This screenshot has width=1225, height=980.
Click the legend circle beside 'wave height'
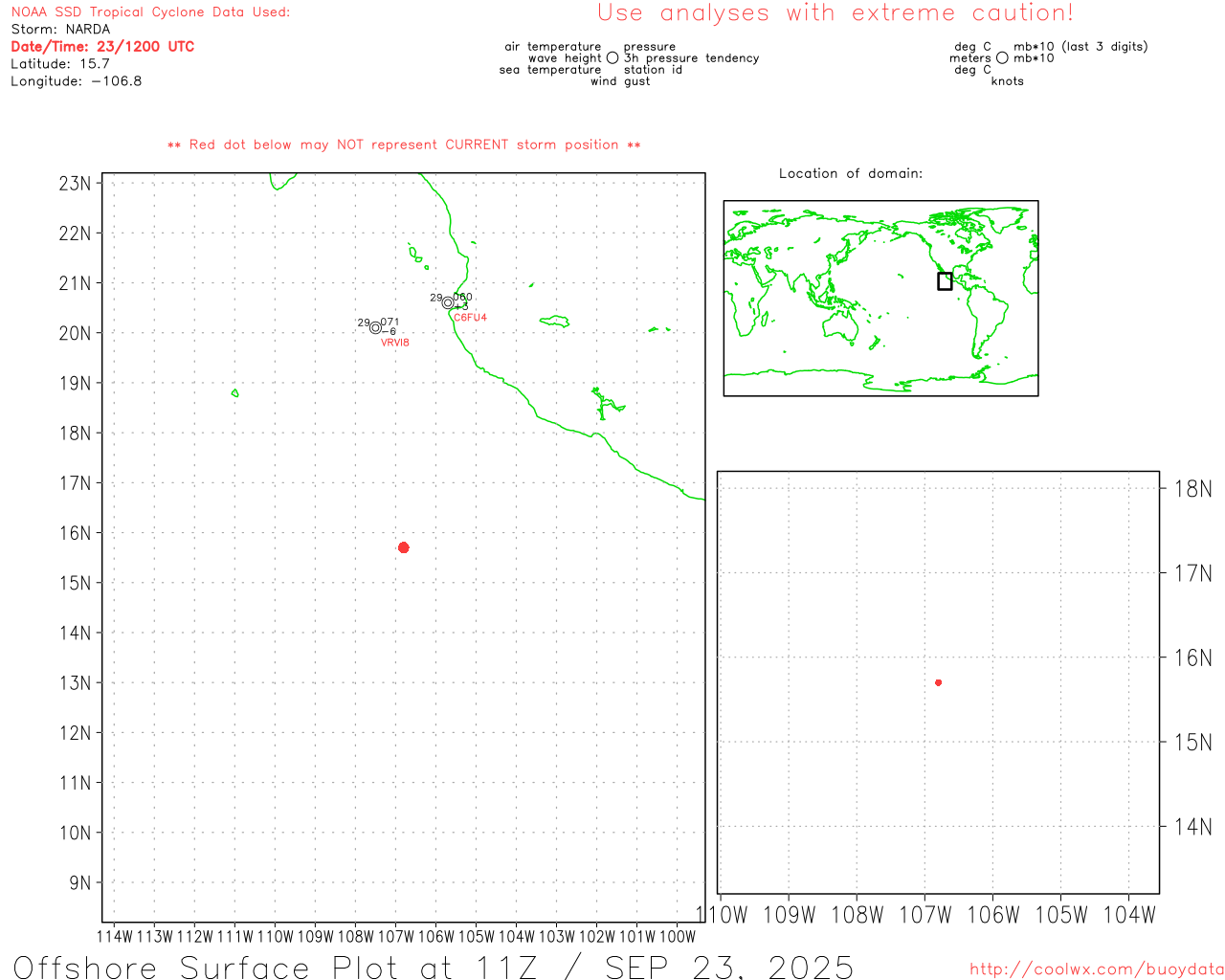tap(612, 58)
